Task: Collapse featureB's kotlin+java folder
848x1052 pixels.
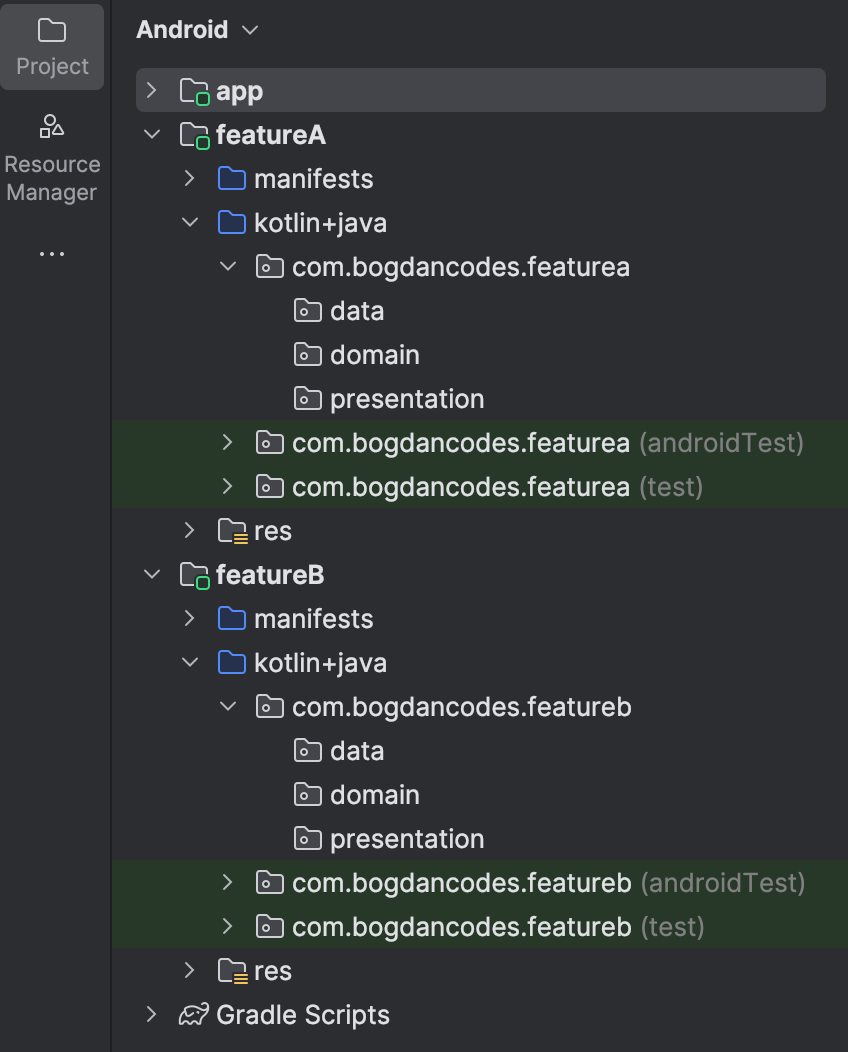Action: [191, 662]
